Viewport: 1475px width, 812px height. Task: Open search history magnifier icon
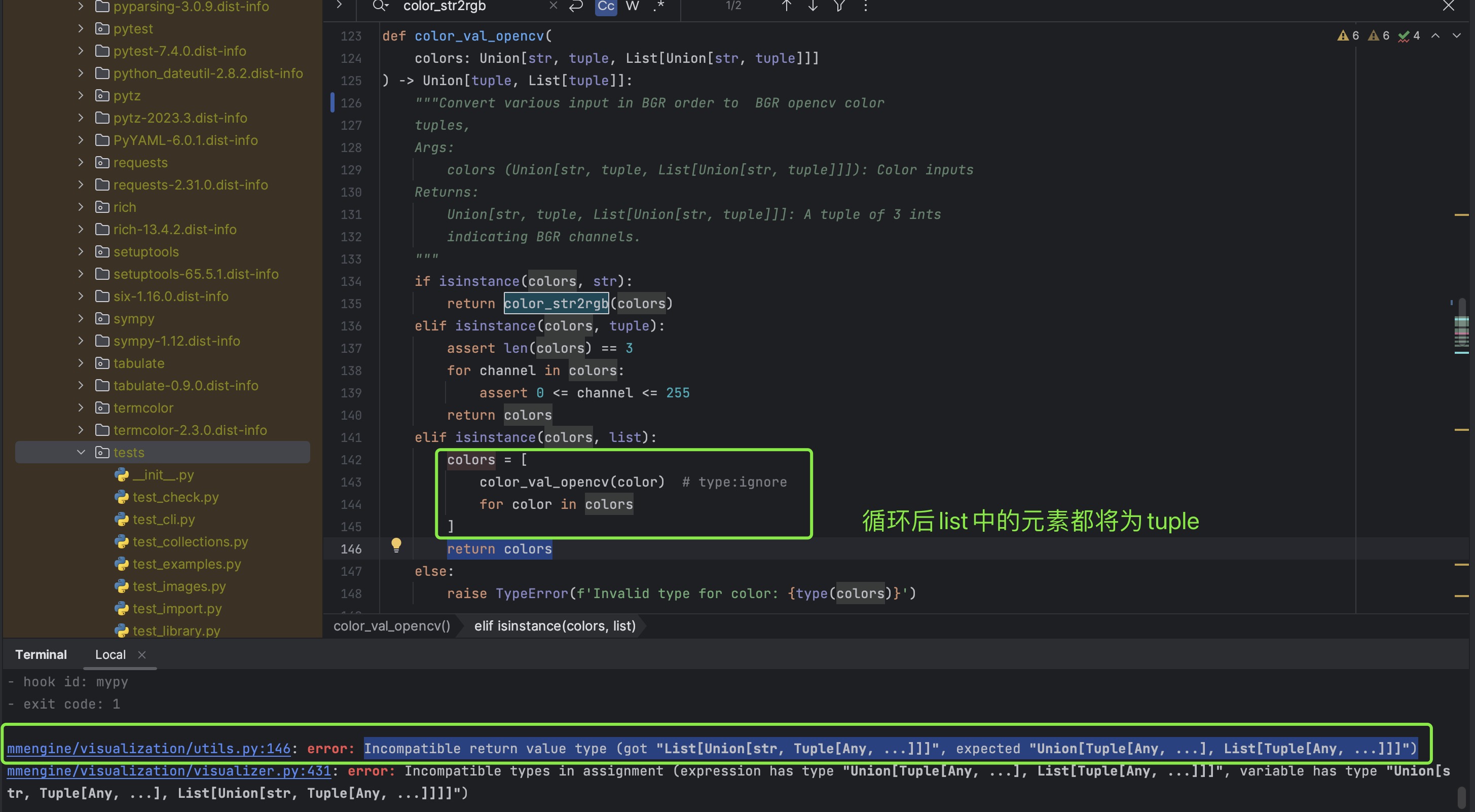380,6
